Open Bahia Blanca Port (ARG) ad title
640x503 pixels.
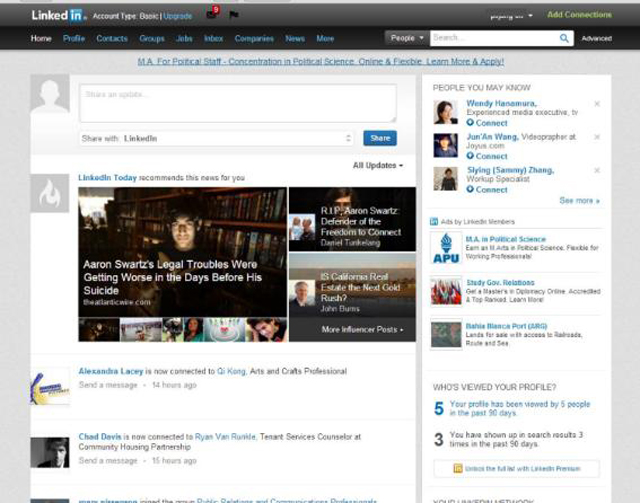point(506,326)
